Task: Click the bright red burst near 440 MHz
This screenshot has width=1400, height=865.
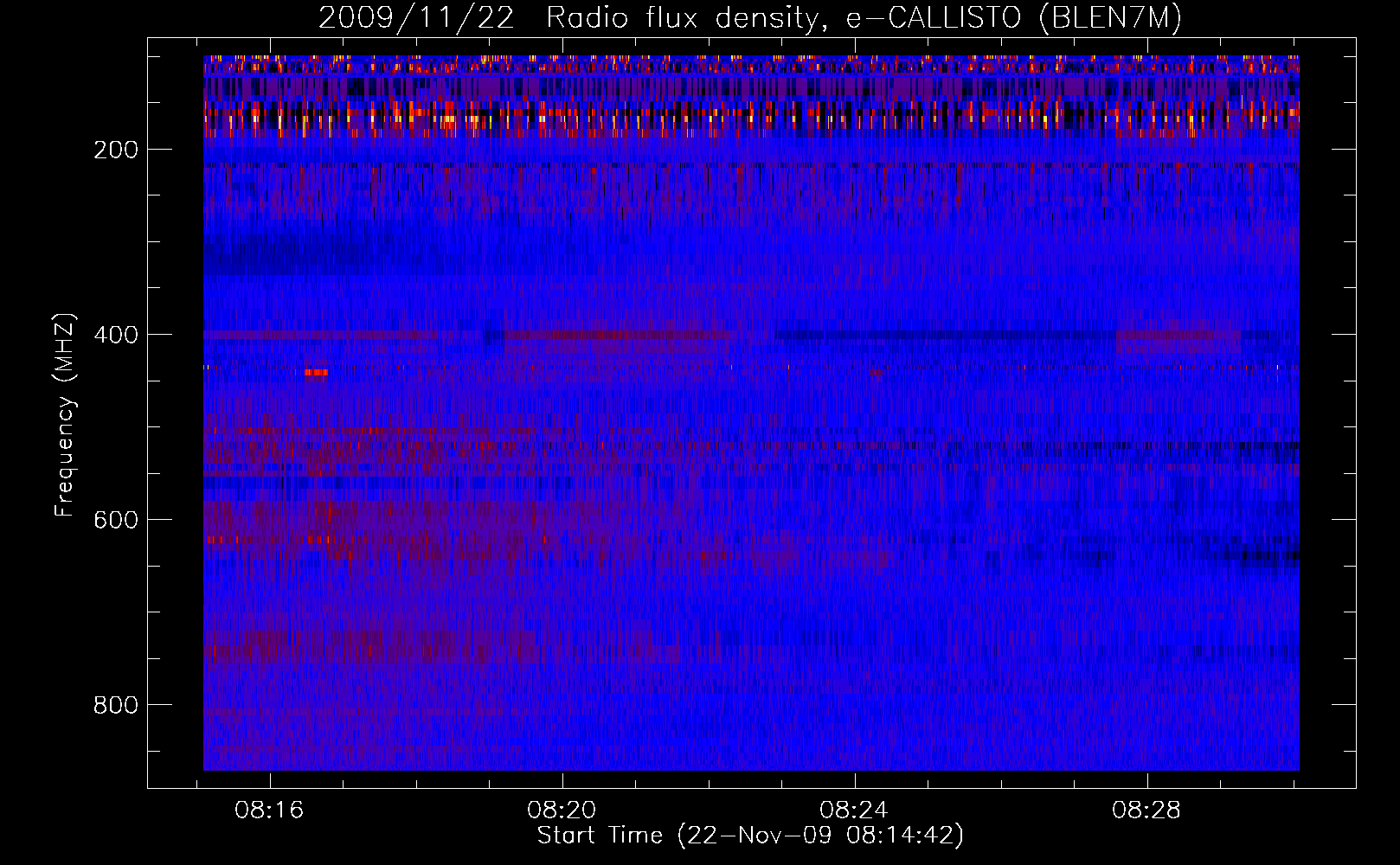Action: pyautogui.click(x=316, y=372)
